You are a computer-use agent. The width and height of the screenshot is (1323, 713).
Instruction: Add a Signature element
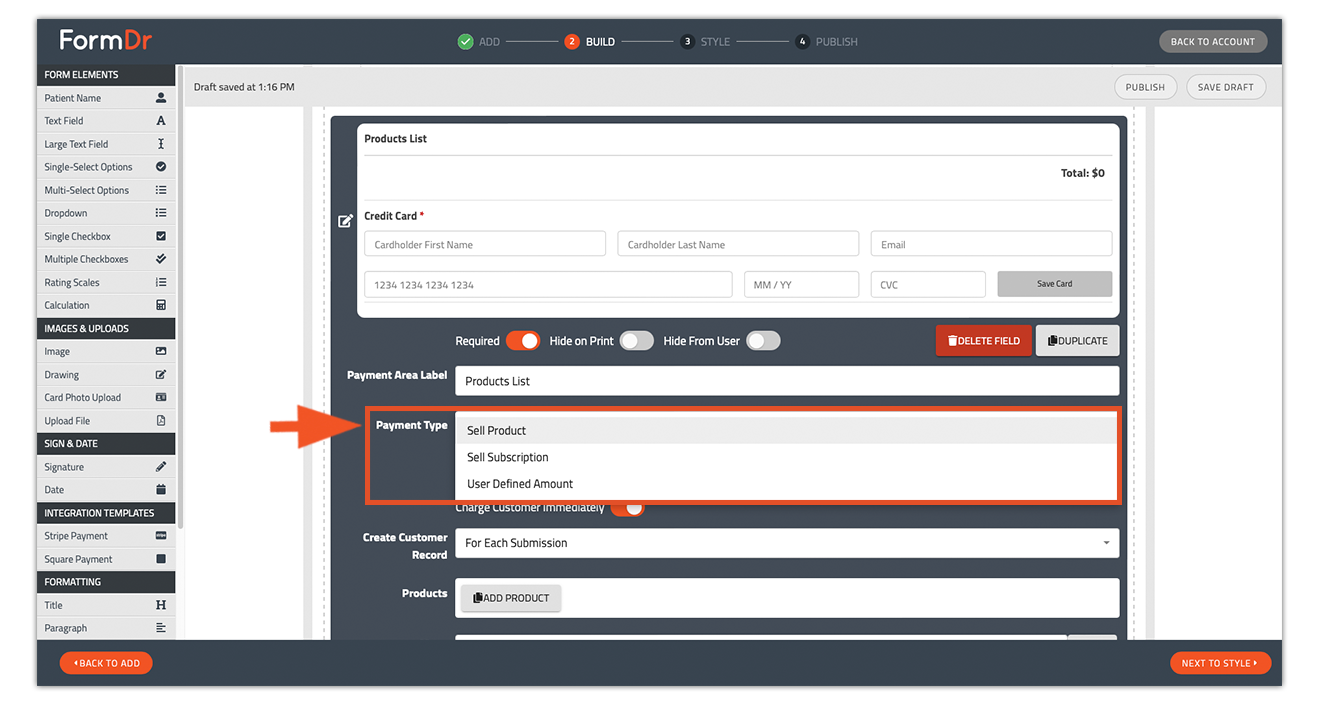106,467
